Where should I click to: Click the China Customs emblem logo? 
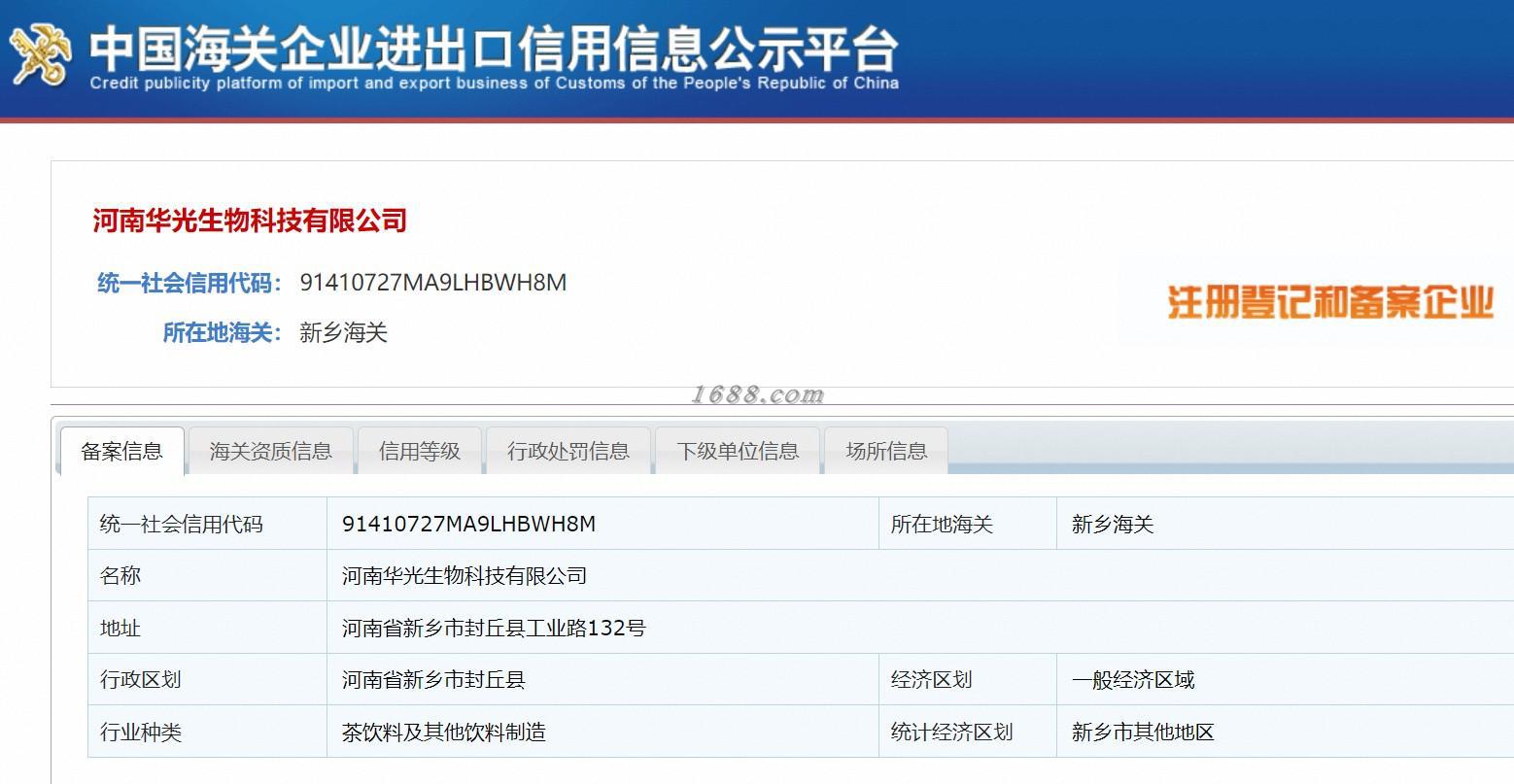(x=40, y=55)
